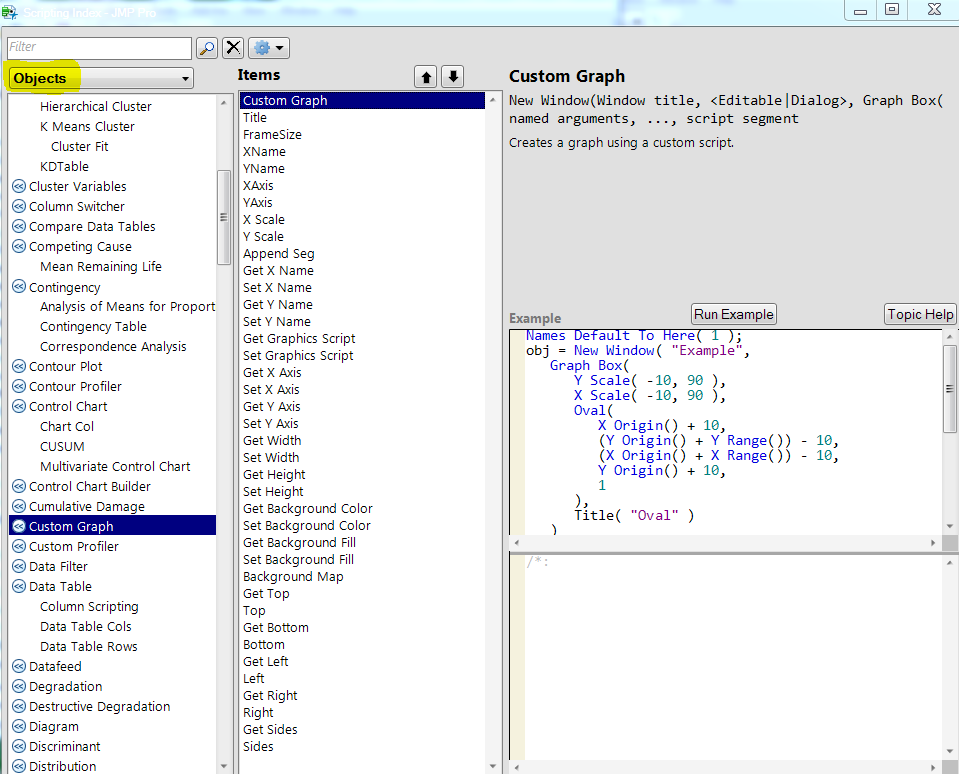
Task: Click the icon beside Contingency
Action: tap(18, 287)
